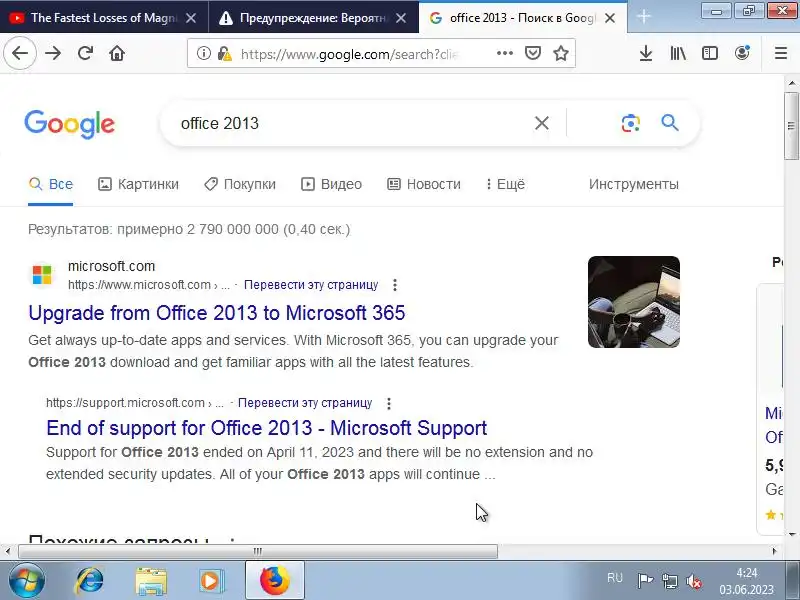Open options for the support.microsoft.com result

[x=389, y=403]
